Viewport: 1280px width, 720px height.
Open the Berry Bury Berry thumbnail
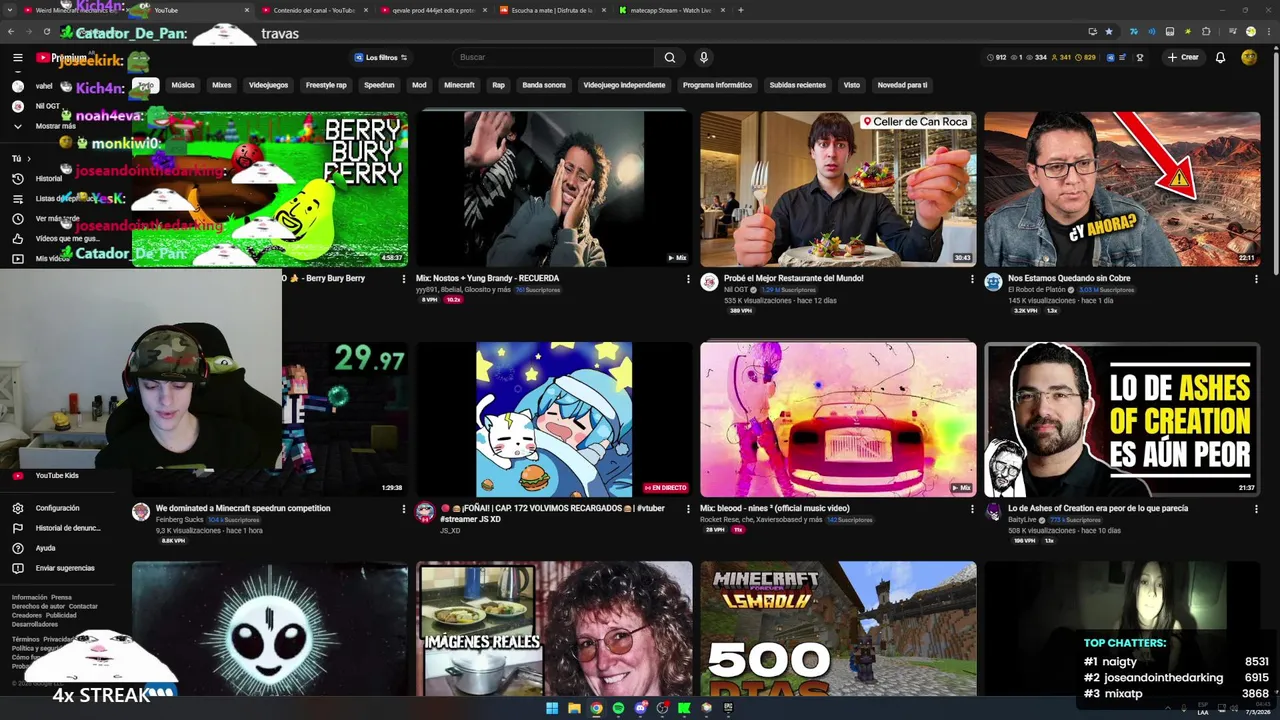click(x=270, y=189)
